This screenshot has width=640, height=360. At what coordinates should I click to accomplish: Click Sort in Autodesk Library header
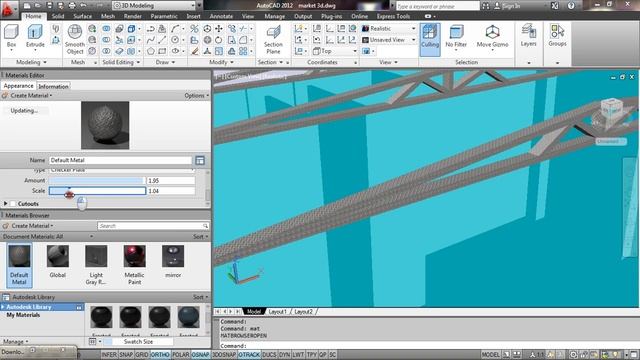tap(200, 297)
